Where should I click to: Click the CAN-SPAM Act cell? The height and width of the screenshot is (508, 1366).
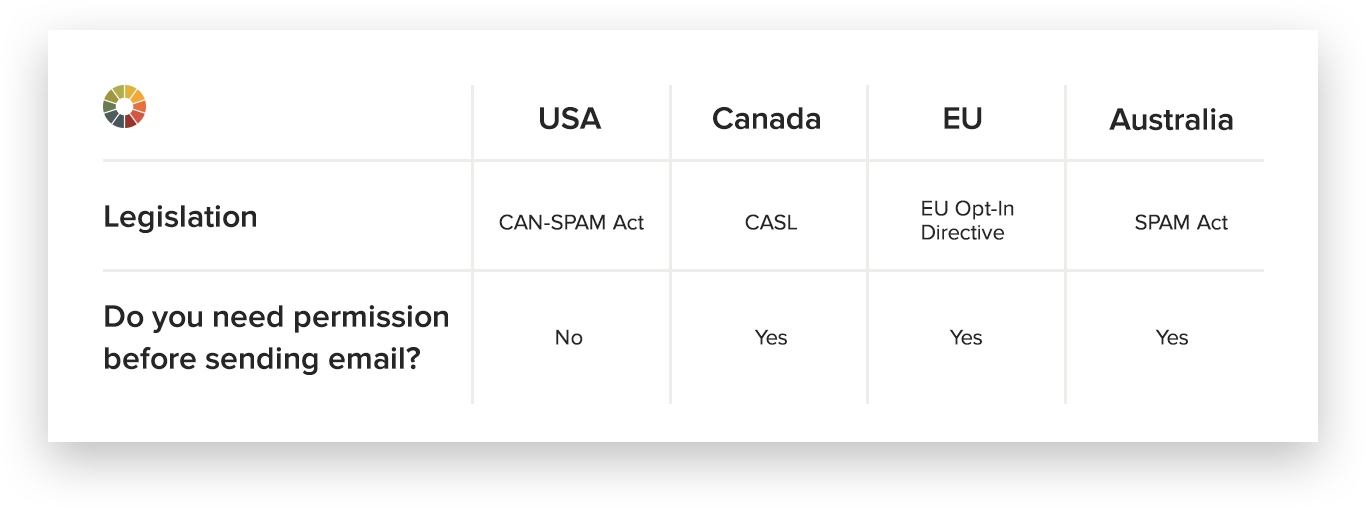click(571, 222)
